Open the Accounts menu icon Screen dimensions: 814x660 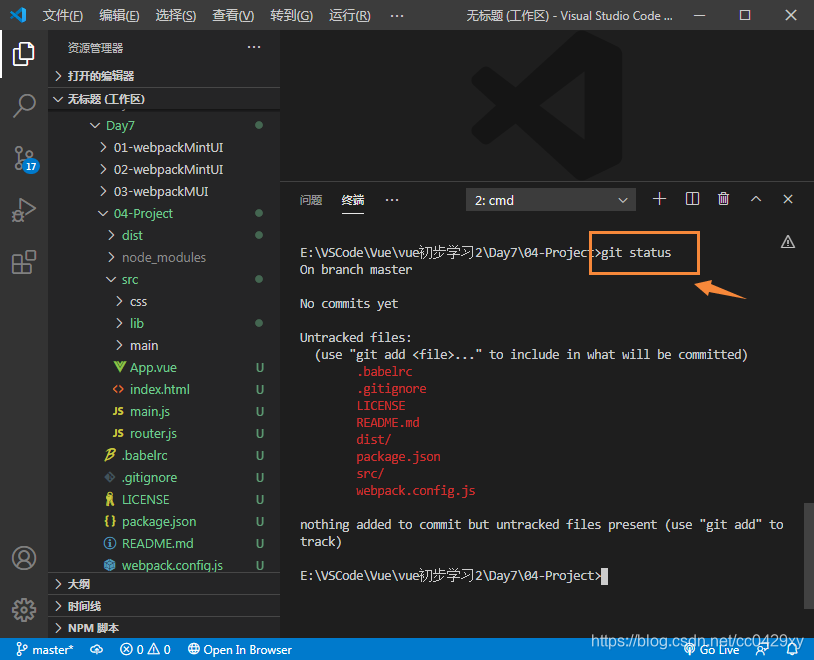pyautogui.click(x=24, y=558)
